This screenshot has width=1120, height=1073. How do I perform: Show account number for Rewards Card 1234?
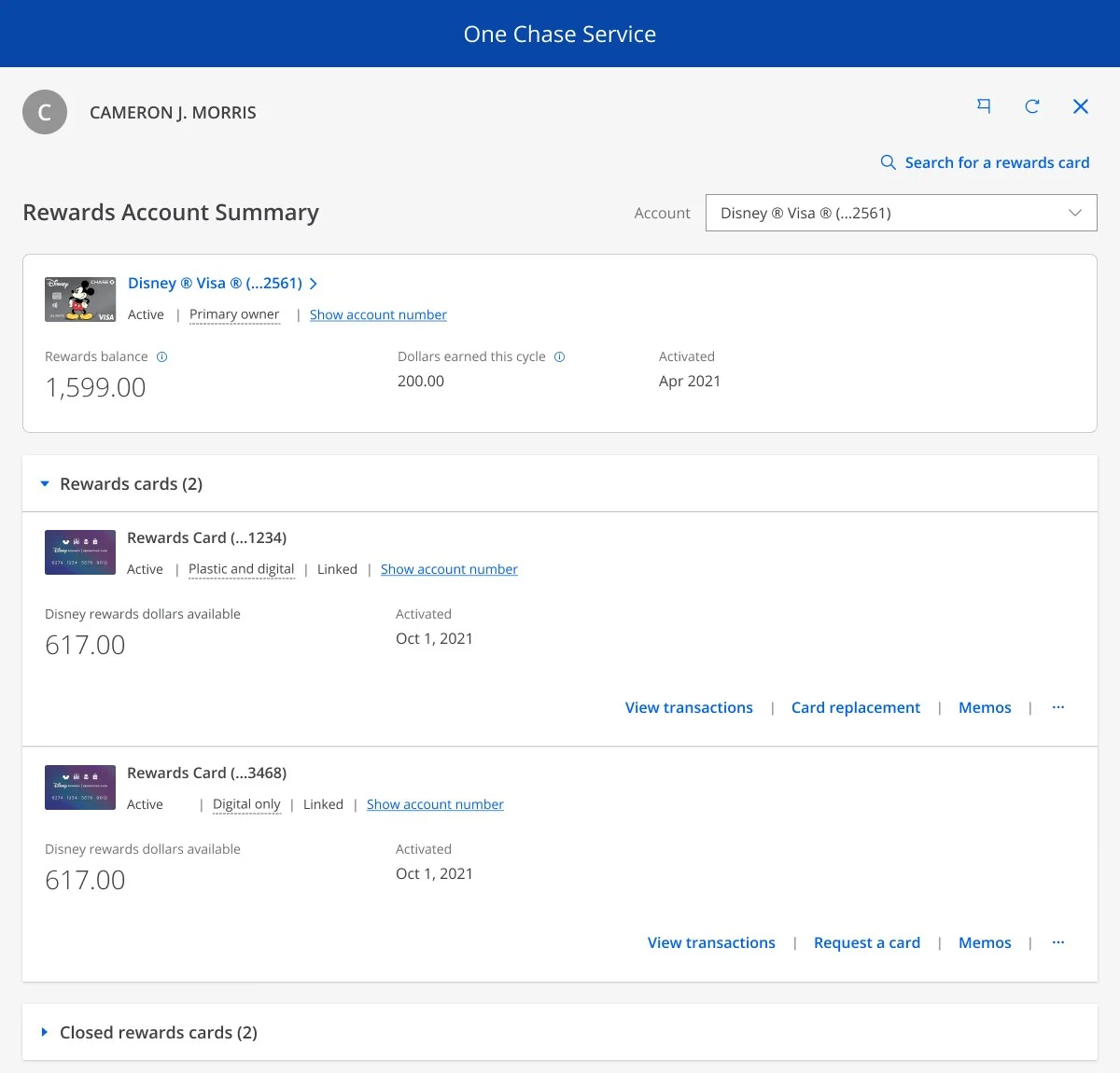(449, 569)
